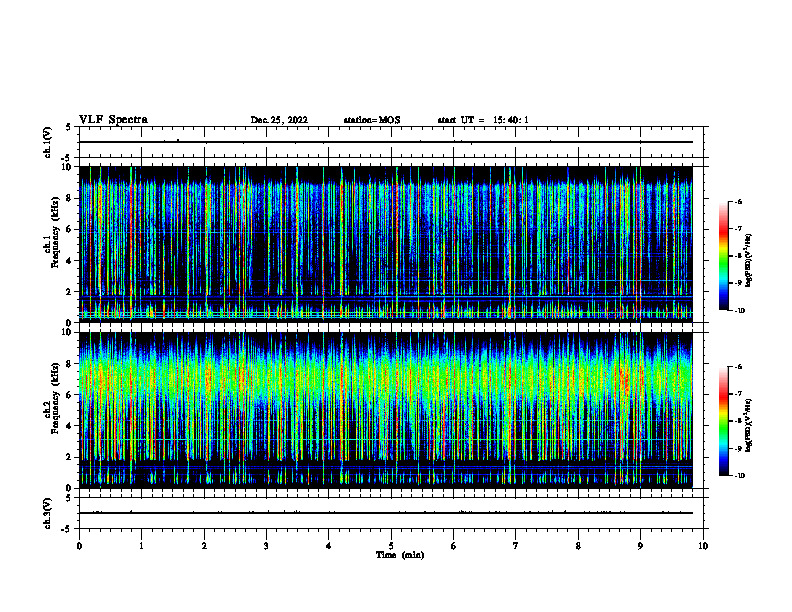Click the '4' kHz tick on ch.1 frequency axis
The image size is (792, 612).
coord(70,261)
